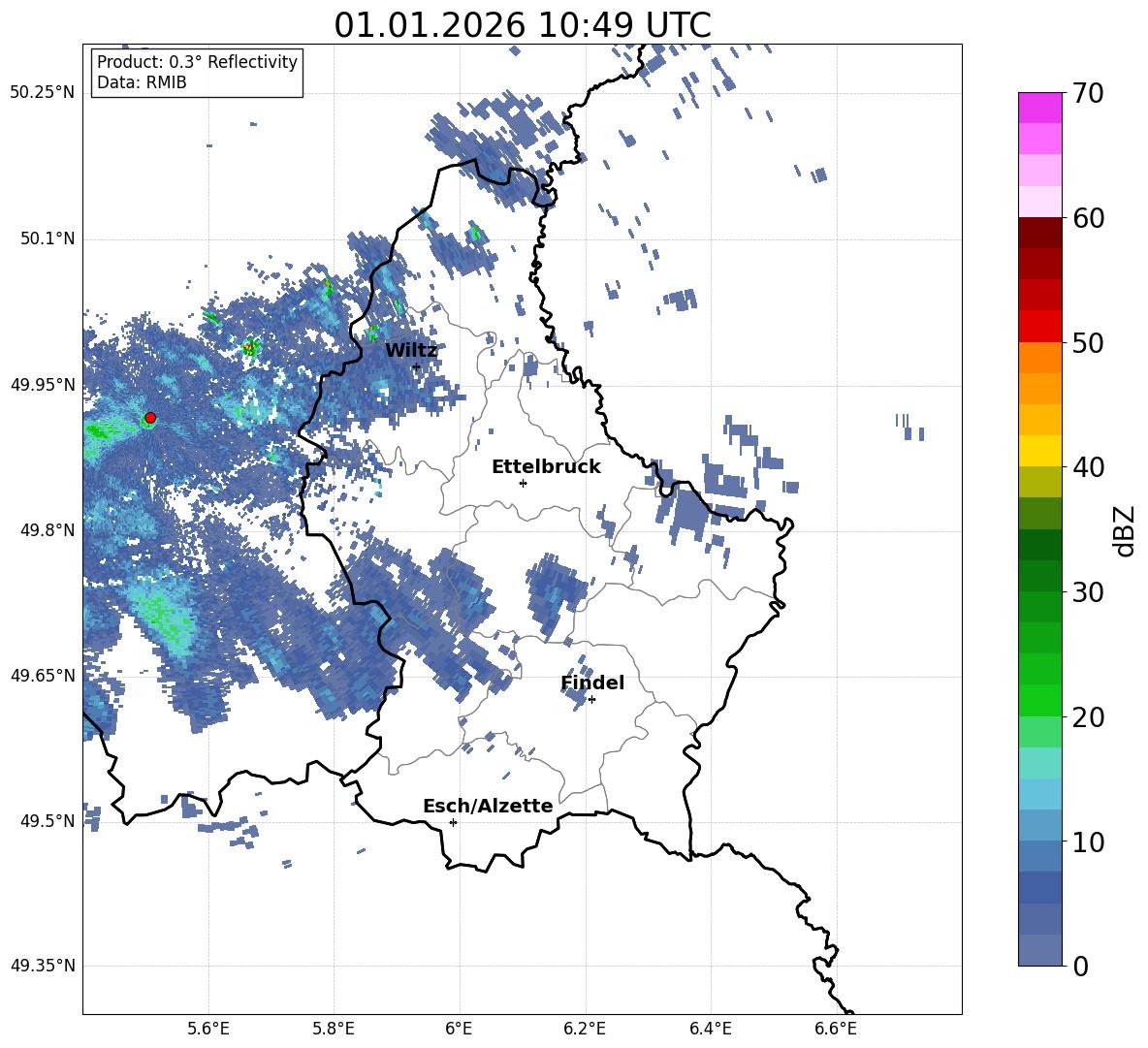
Task: Click the dBZ colorbar axis label
Action: coord(1126,530)
